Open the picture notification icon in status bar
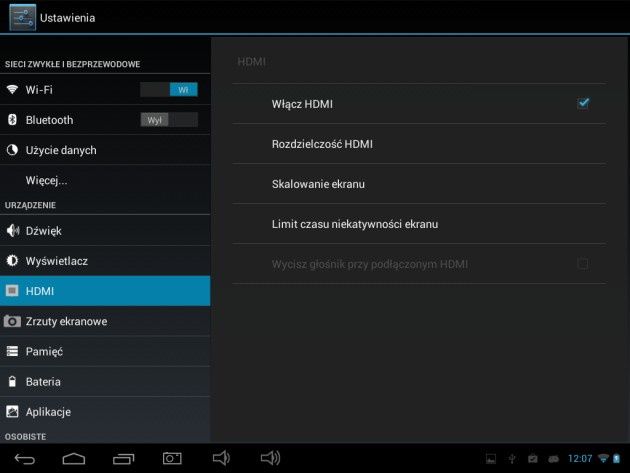 tap(491, 459)
